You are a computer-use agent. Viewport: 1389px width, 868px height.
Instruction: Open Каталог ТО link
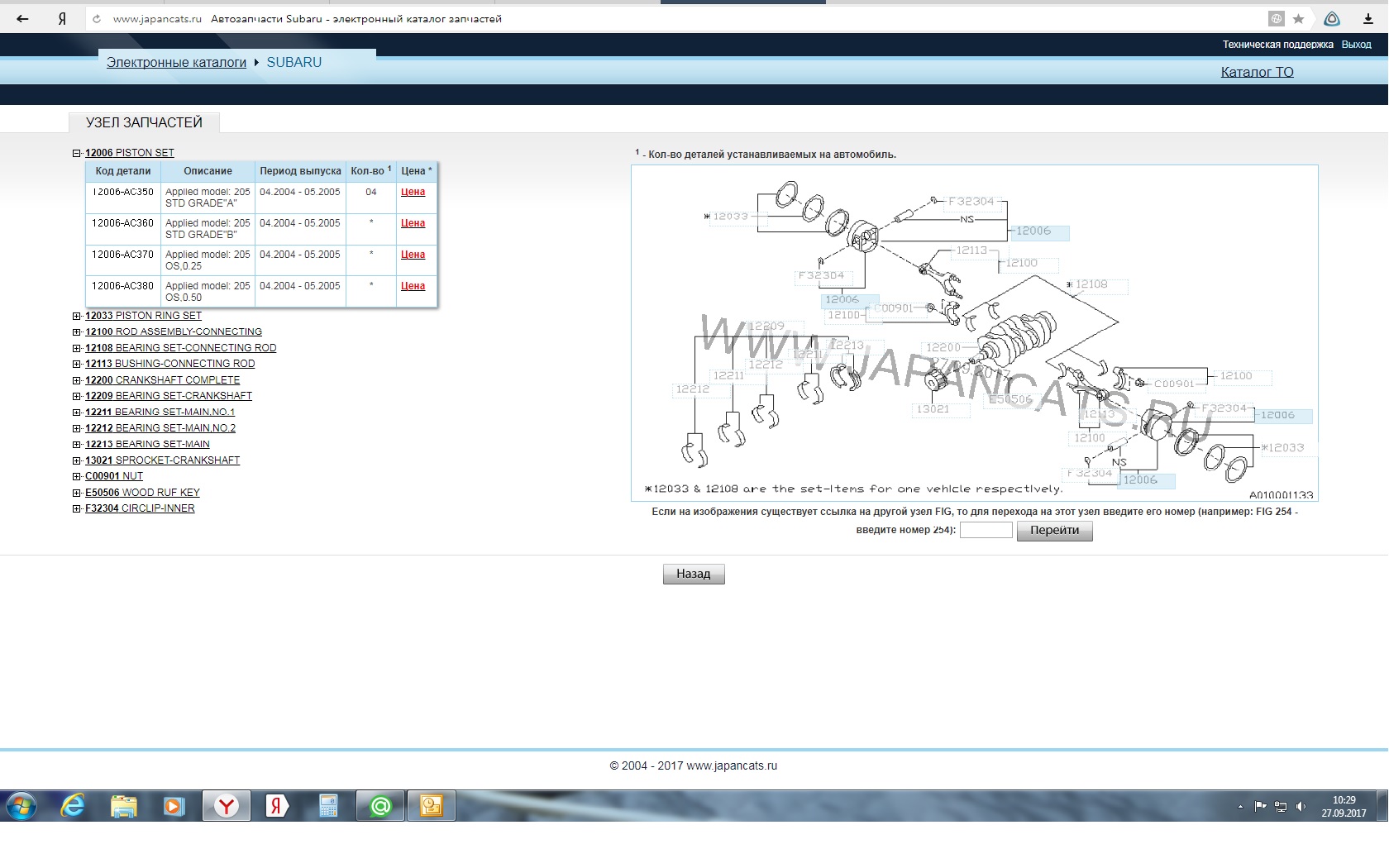[x=1257, y=72]
